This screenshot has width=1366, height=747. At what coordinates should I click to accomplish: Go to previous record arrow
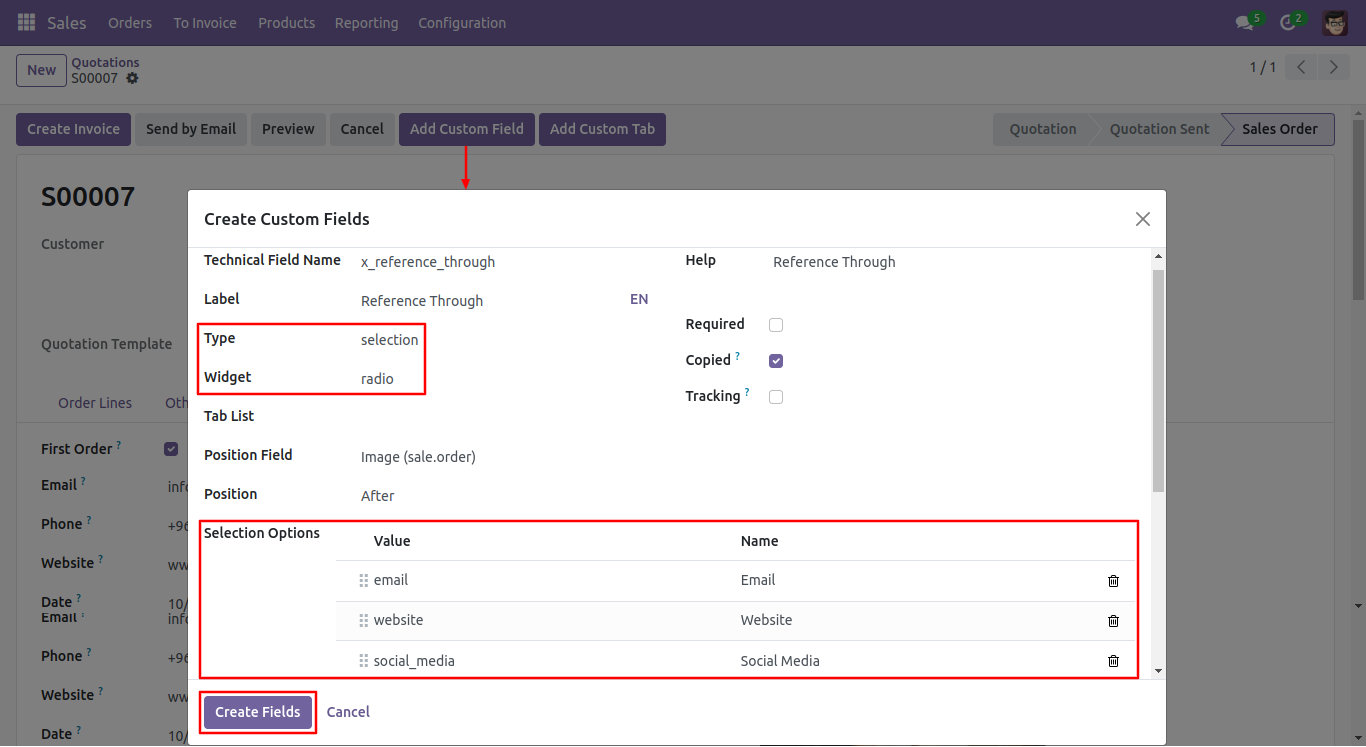pos(1301,67)
